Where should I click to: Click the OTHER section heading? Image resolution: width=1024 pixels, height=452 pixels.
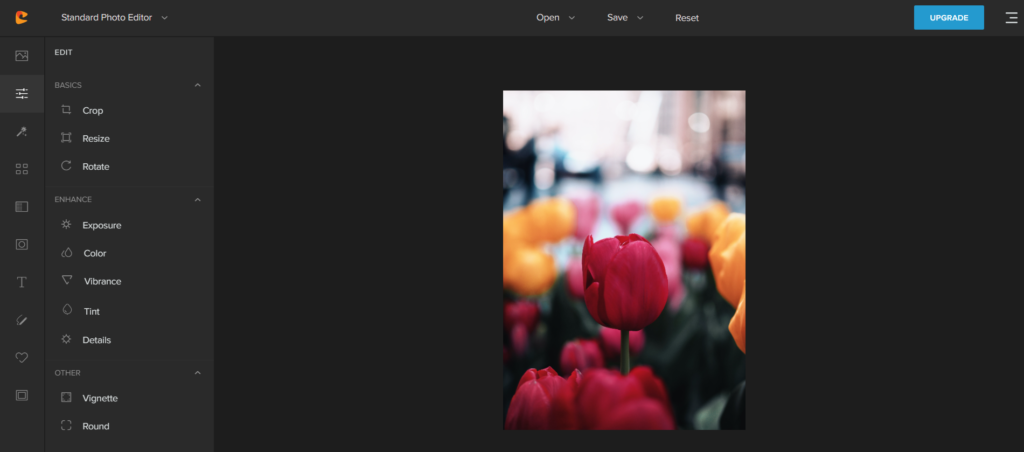coord(67,372)
